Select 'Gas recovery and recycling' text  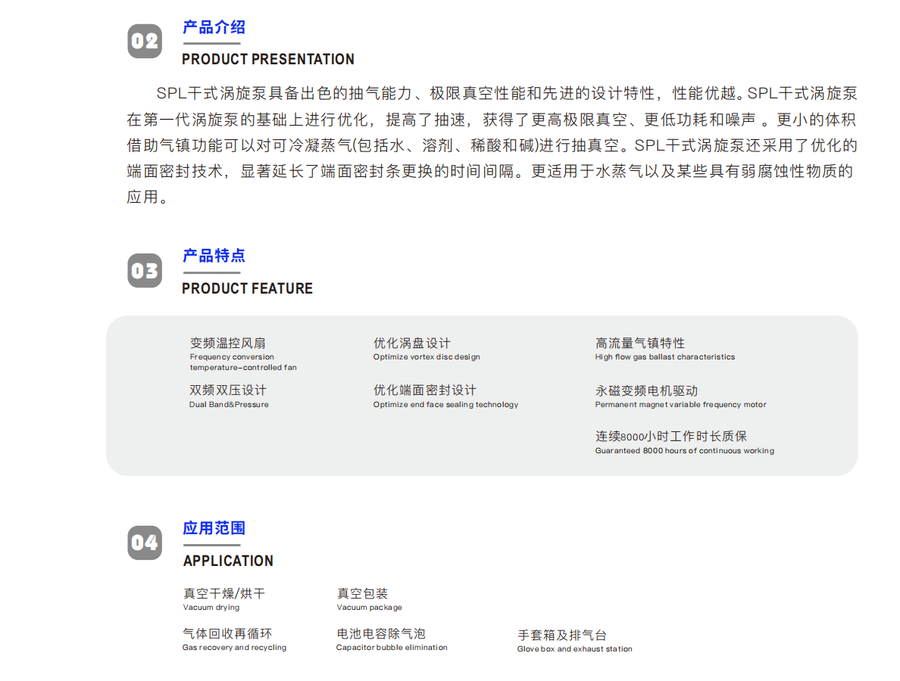point(234,648)
